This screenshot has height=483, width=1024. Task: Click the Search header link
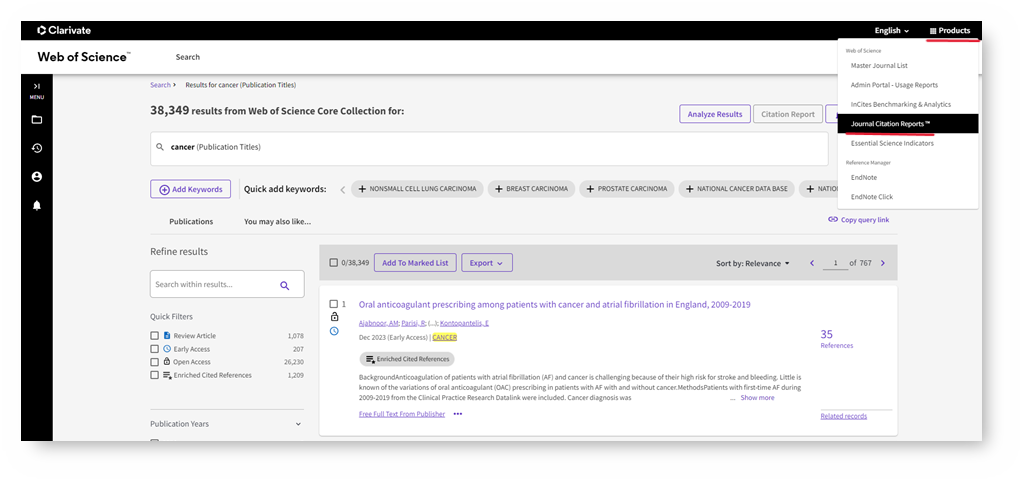pos(187,57)
